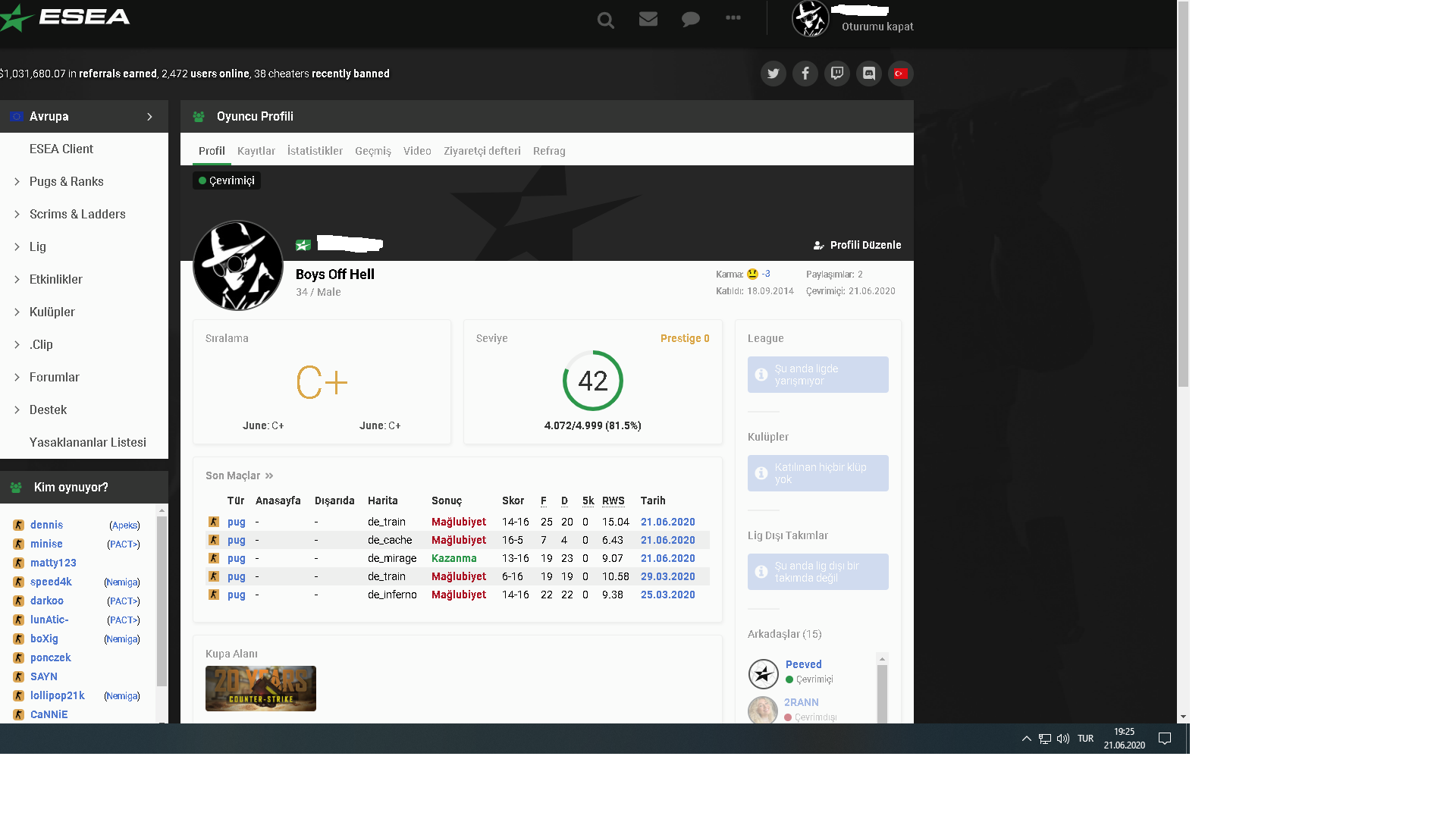
Task: Show hidden system tray icons arrow
Action: pos(1026,739)
